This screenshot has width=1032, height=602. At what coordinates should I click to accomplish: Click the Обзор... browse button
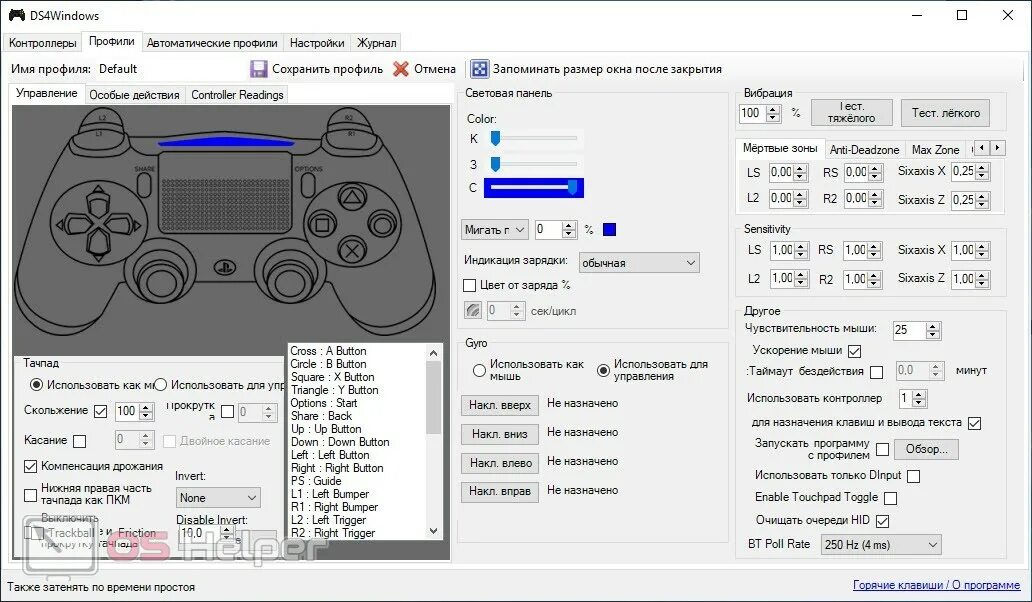926,449
